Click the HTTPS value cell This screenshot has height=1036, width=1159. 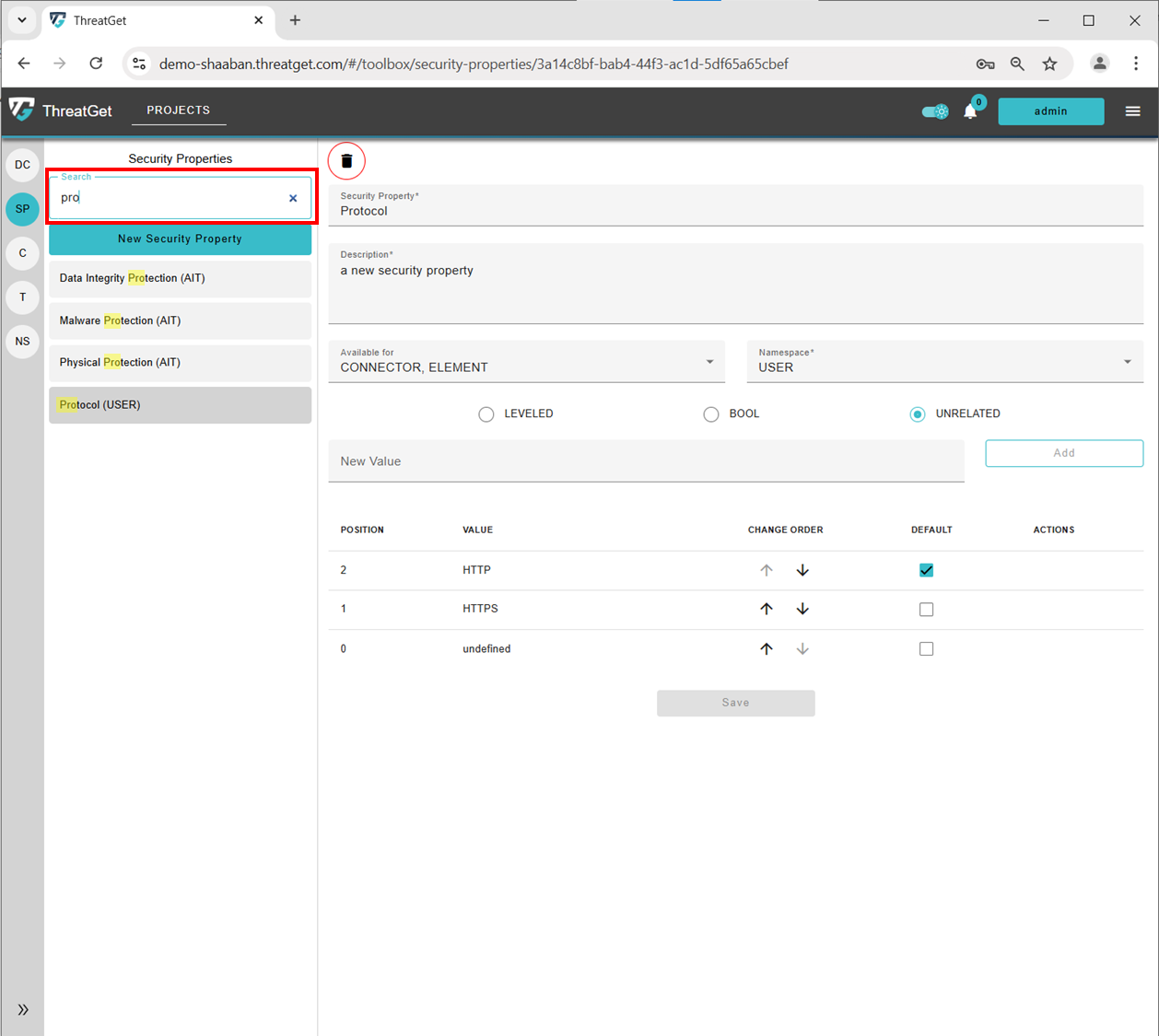coord(480,609)
